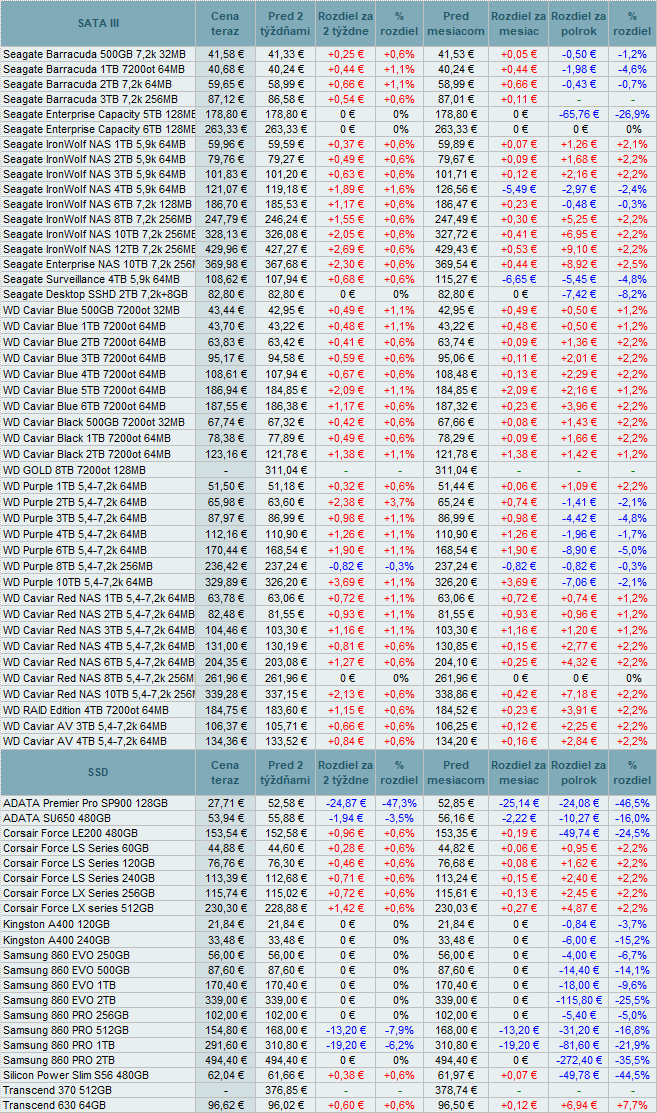Click WD GOLD 8TB two-weeks-ago price 311,04 €

(x=286, y=470)
